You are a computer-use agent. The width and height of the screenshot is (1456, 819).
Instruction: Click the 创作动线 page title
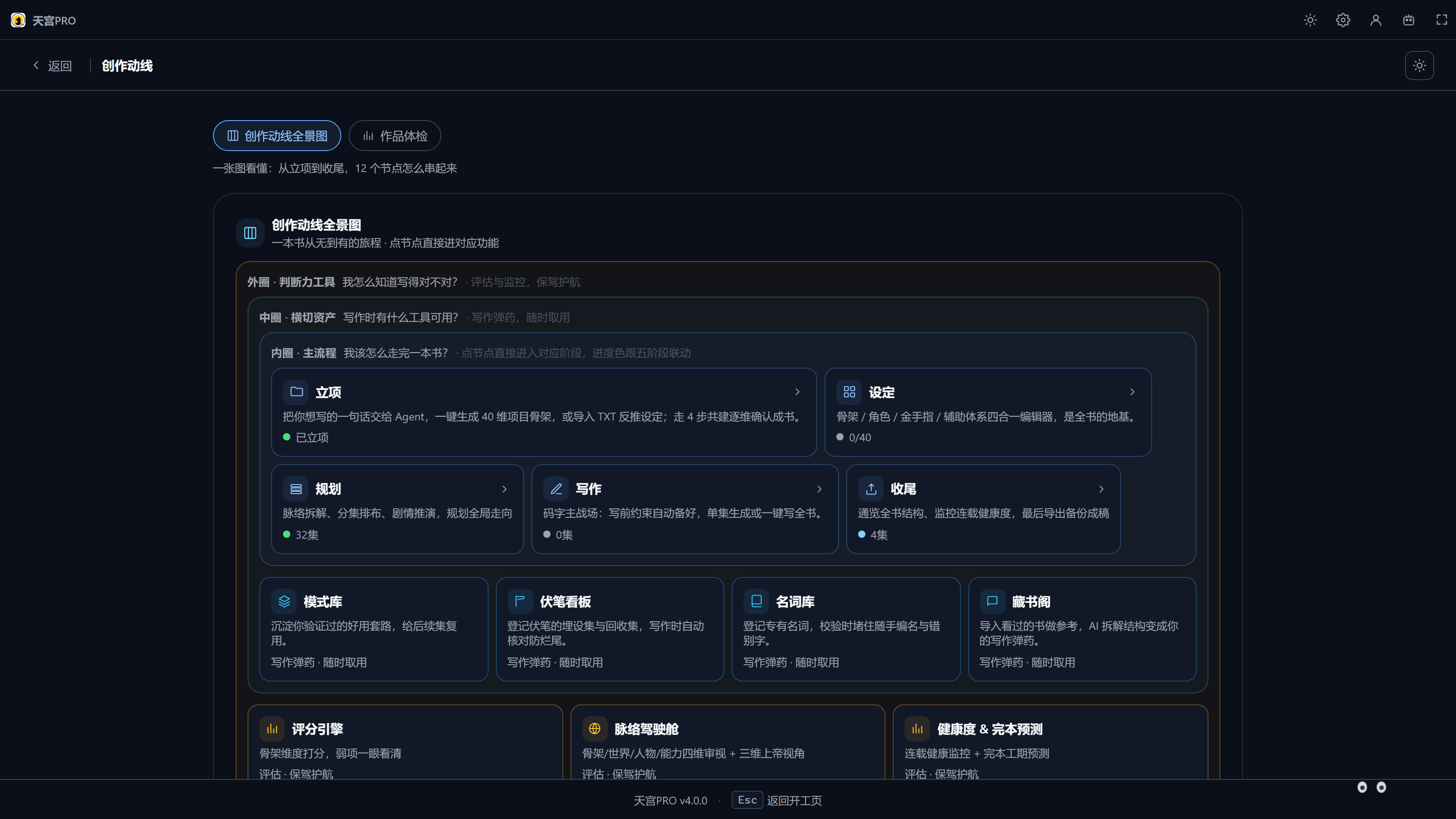[x=127, y=66]
